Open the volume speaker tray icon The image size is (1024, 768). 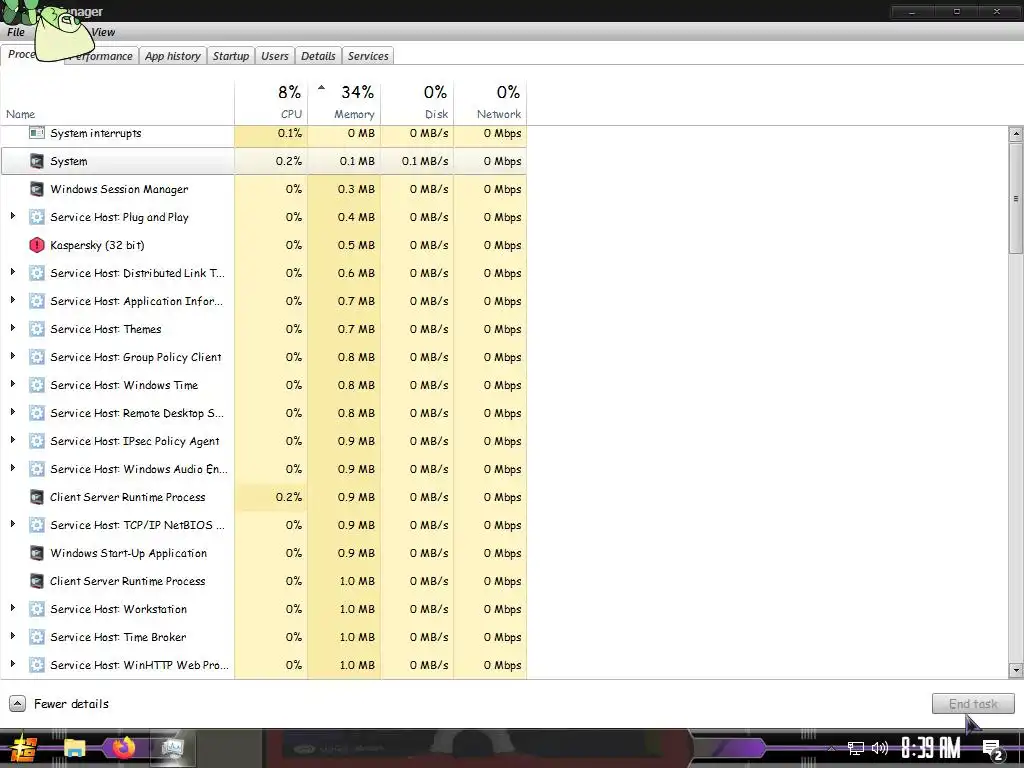tap(880, 748)
